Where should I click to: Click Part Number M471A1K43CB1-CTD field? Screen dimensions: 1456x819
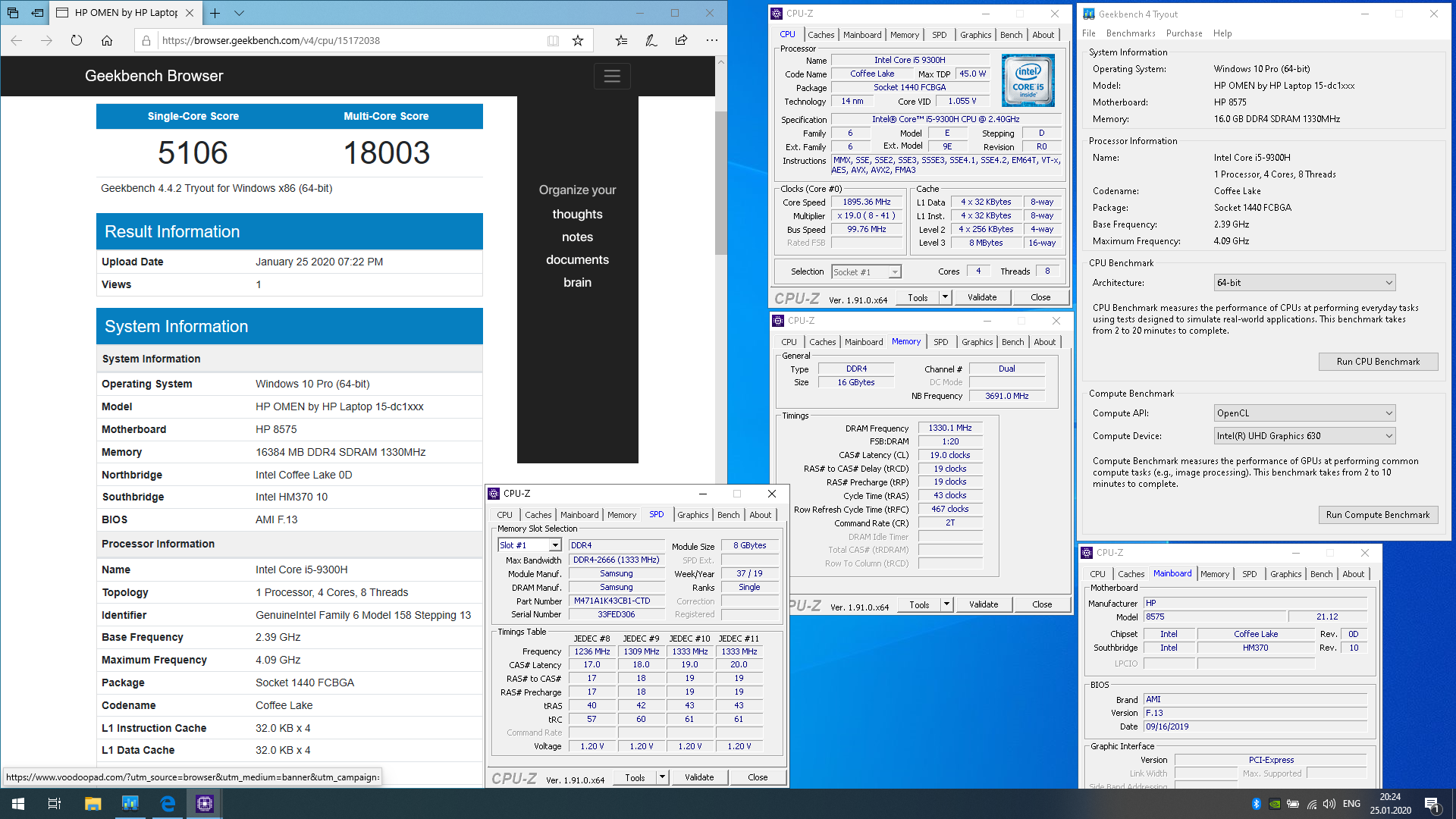(616, 601)
